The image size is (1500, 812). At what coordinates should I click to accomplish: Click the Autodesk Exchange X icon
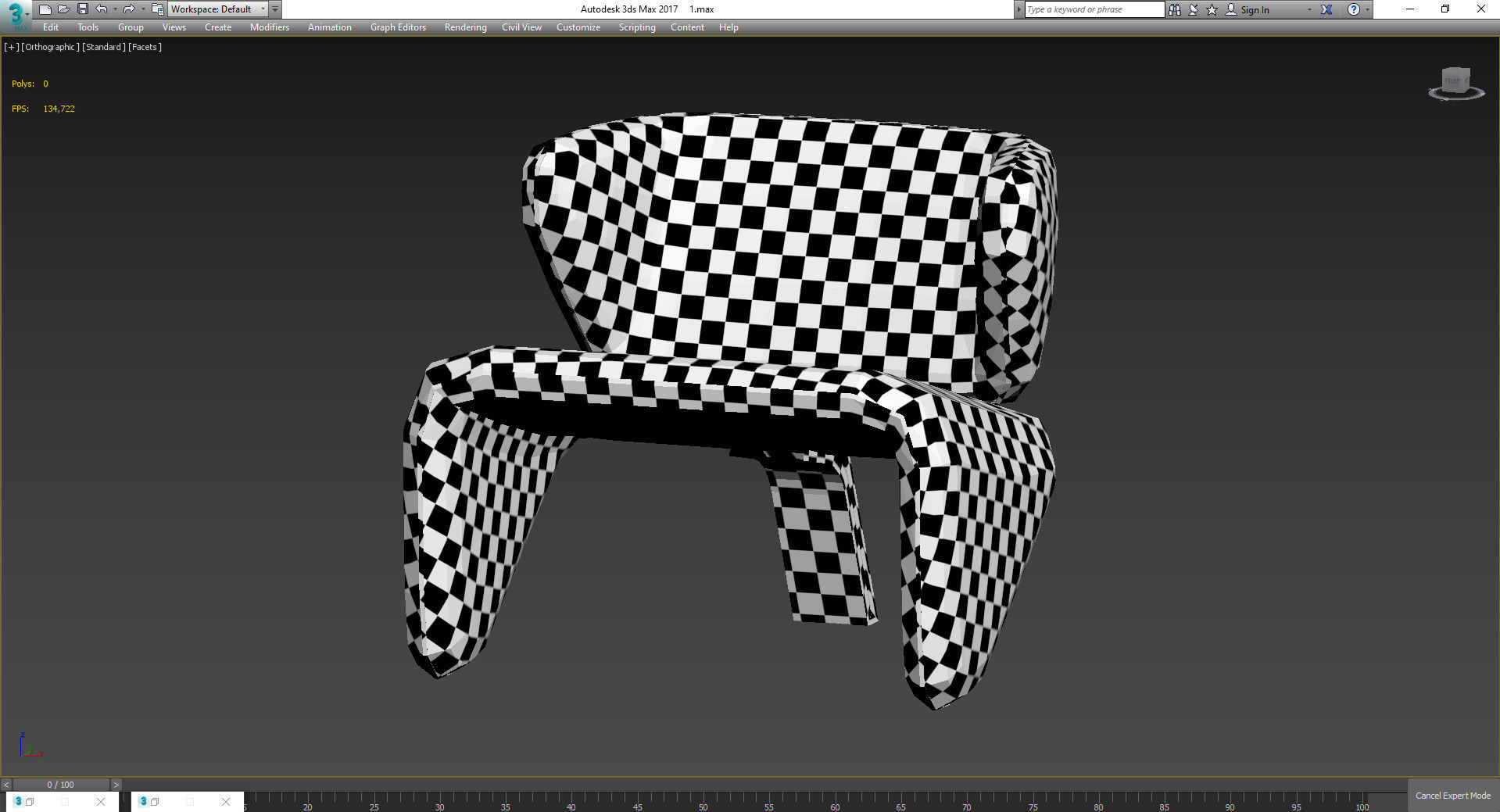[1326, 9]
